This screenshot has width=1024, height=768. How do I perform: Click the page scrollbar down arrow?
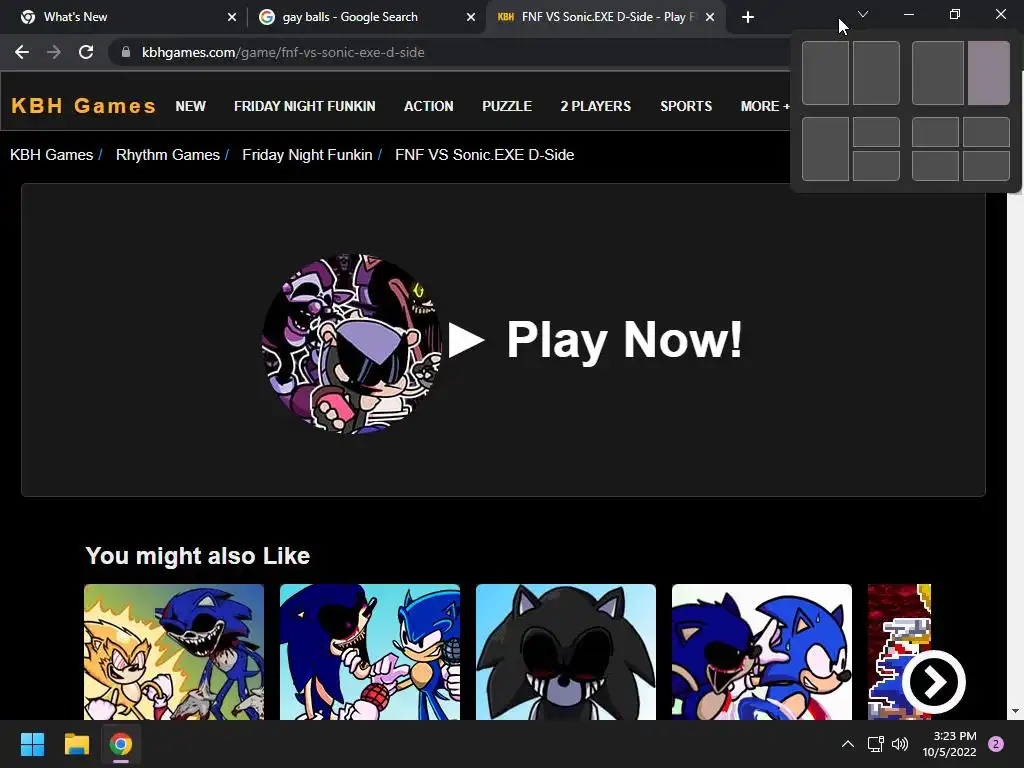tap(1015, 712)
